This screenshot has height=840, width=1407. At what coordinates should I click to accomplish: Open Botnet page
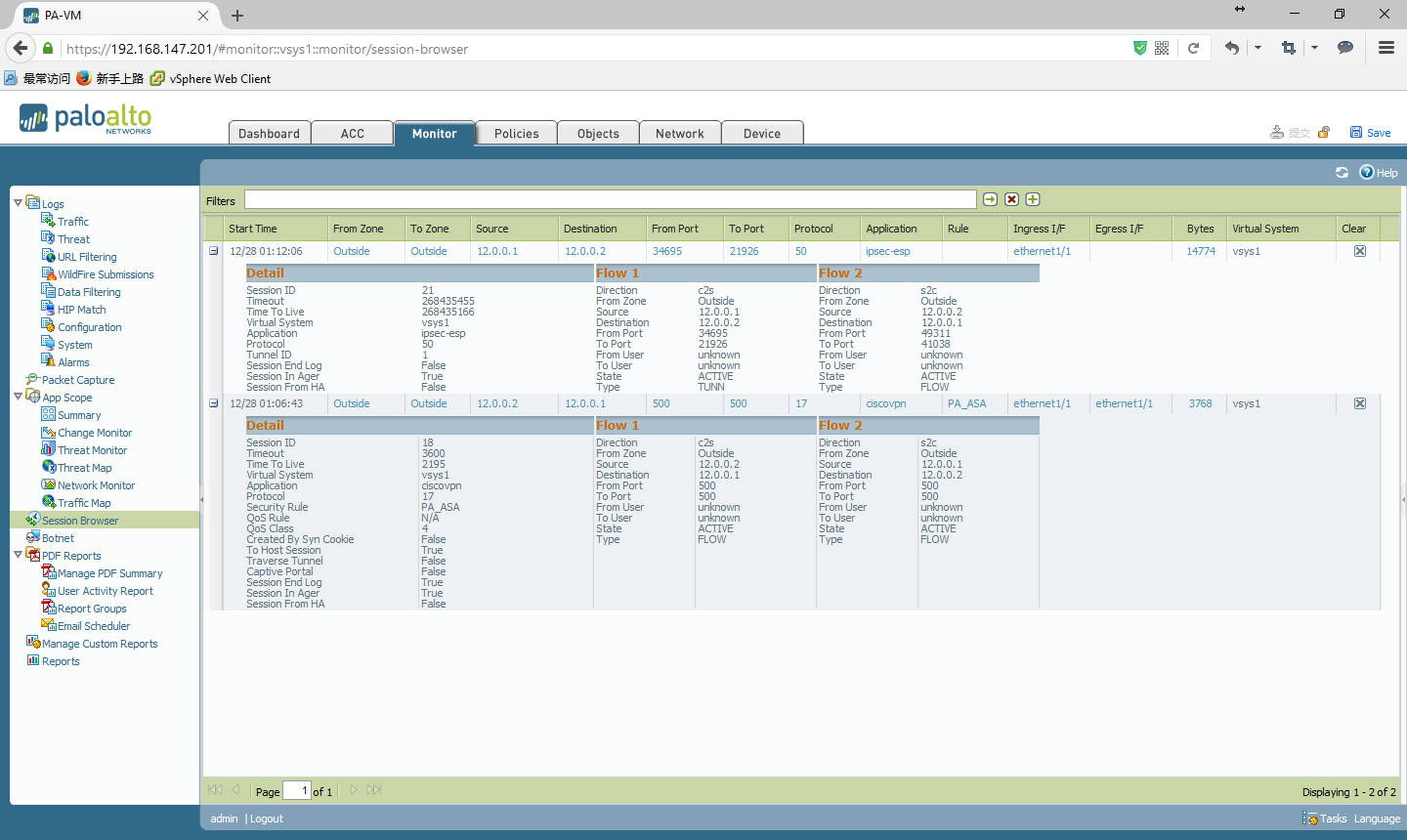58,538
